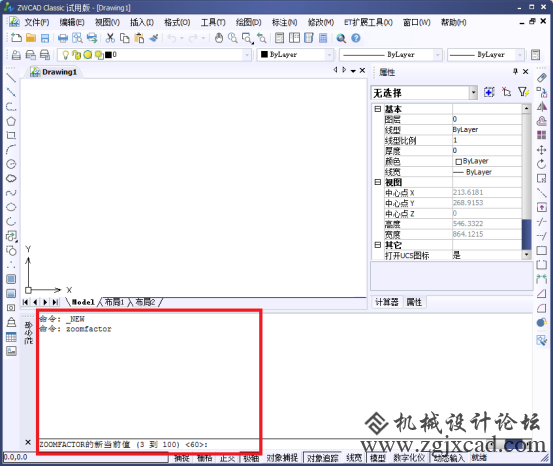The width and height of the screenshot is (553, 466).
Task: Click Select Objects icon in the properties panel
Action: [506, 92]
